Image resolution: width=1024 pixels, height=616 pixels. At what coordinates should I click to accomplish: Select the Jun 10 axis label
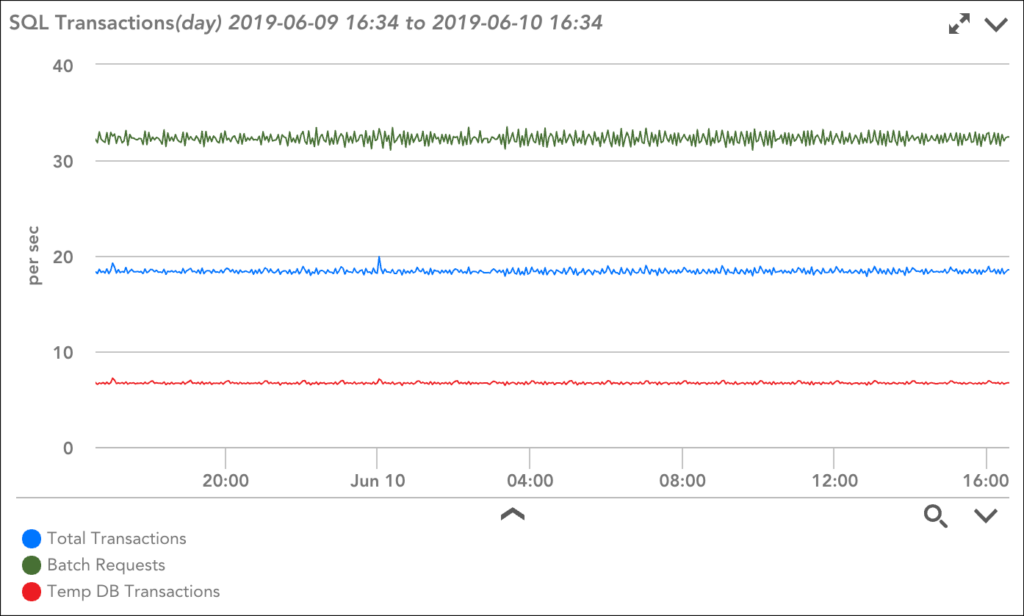[x=378, y=480]
